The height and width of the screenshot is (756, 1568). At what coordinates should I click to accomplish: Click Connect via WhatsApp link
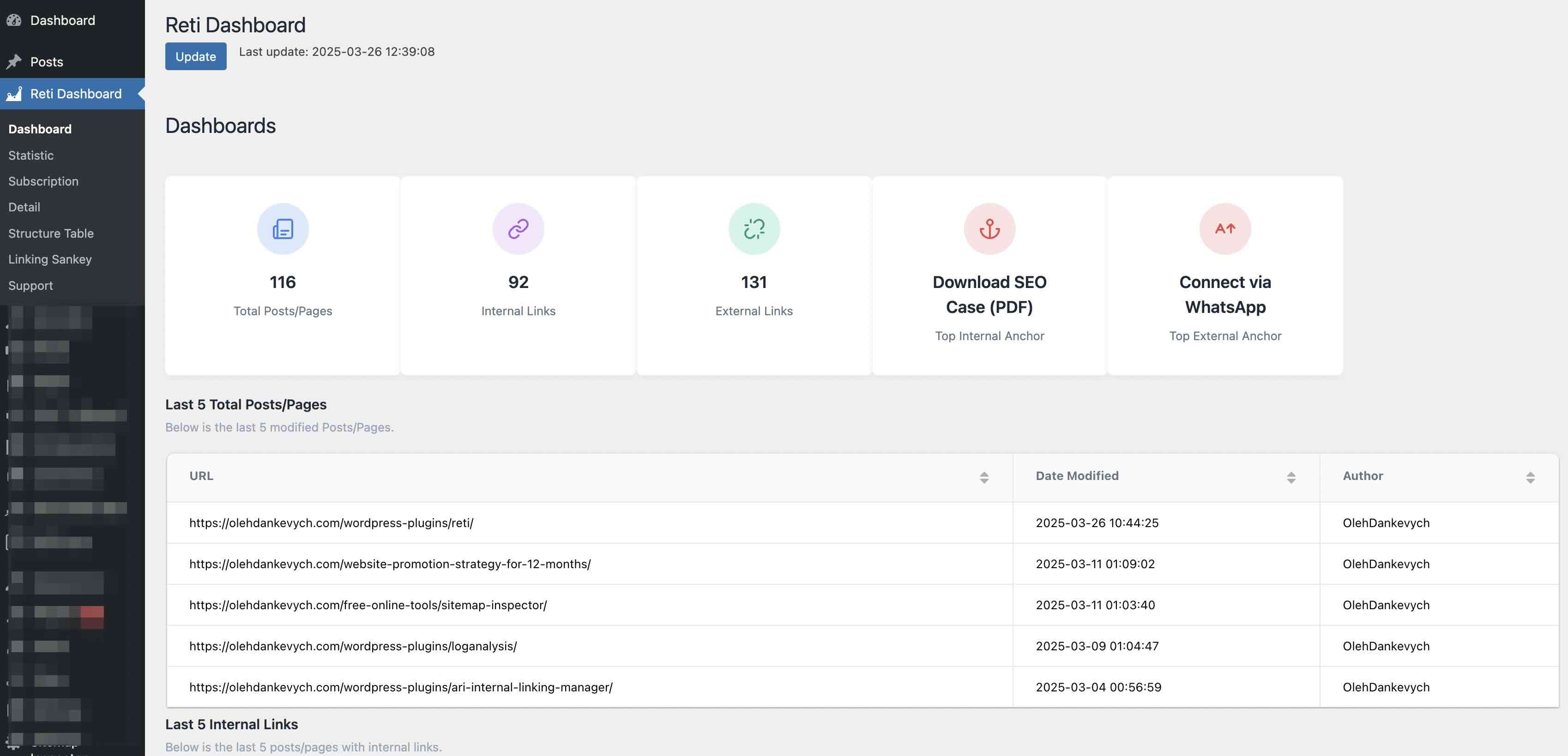tap(1224, 294)
